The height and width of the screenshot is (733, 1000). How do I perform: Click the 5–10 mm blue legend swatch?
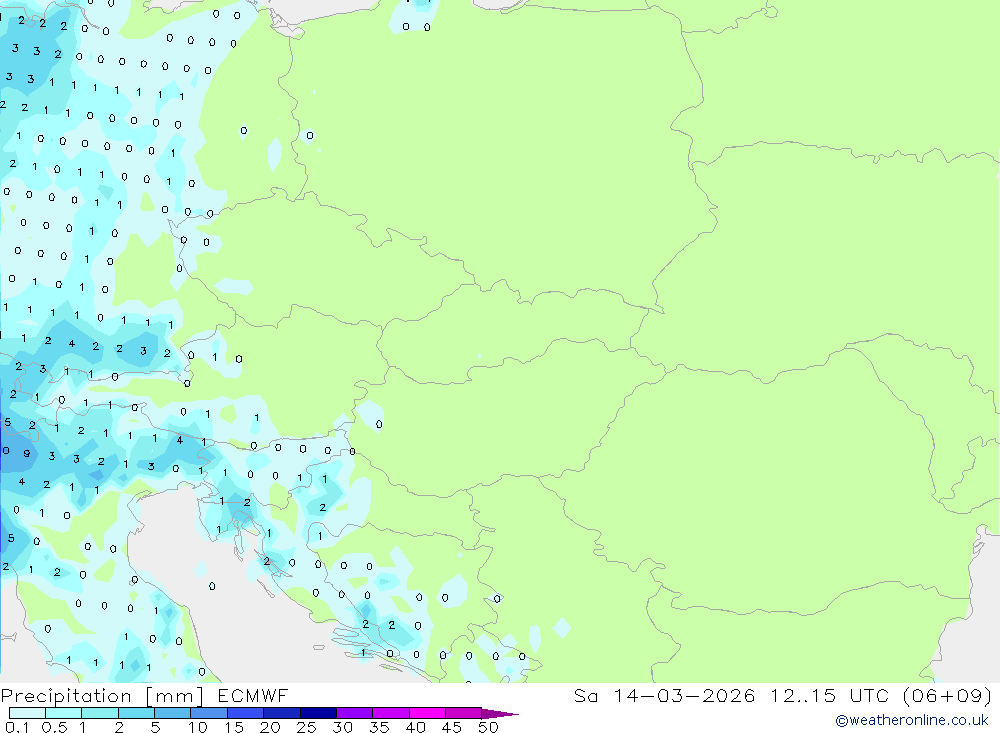point(173,713)
